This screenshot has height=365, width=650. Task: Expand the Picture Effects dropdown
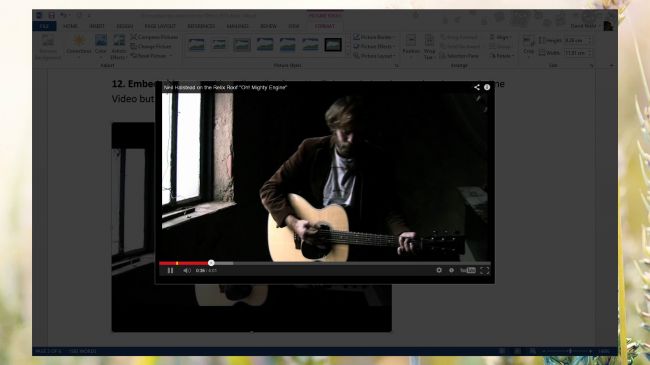coord(374,46)
